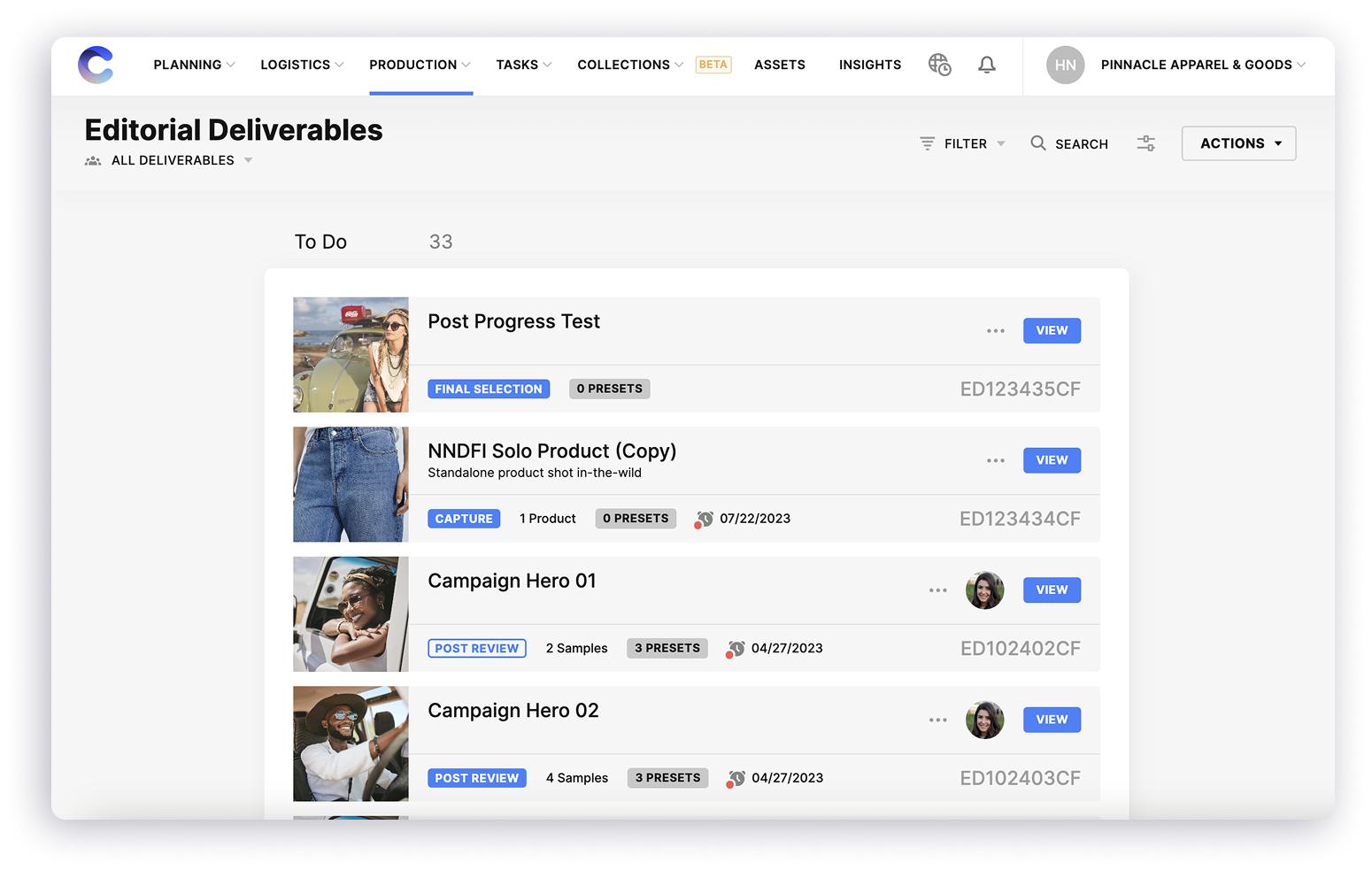
Task: Open the Post Progress Test thumbnail
Action: click(x=351, y=354)
